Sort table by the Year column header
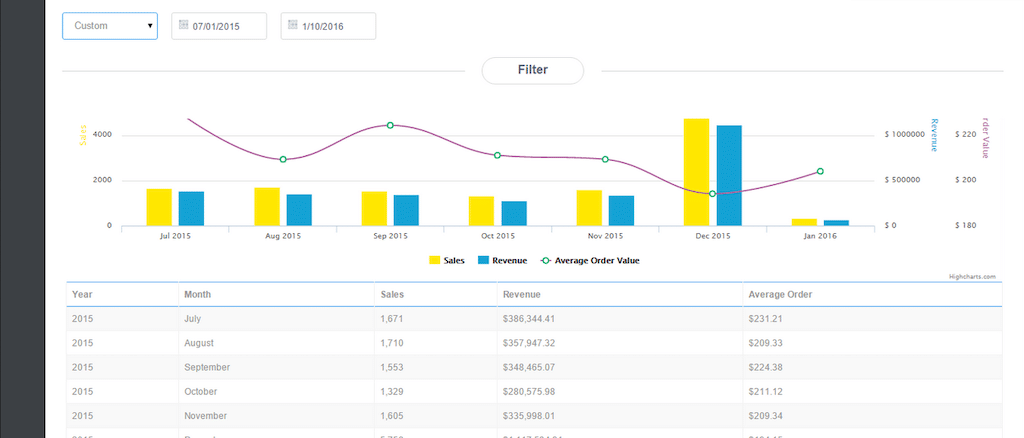This screenshot has width=1024, height=438. click(x=82, y=295)
